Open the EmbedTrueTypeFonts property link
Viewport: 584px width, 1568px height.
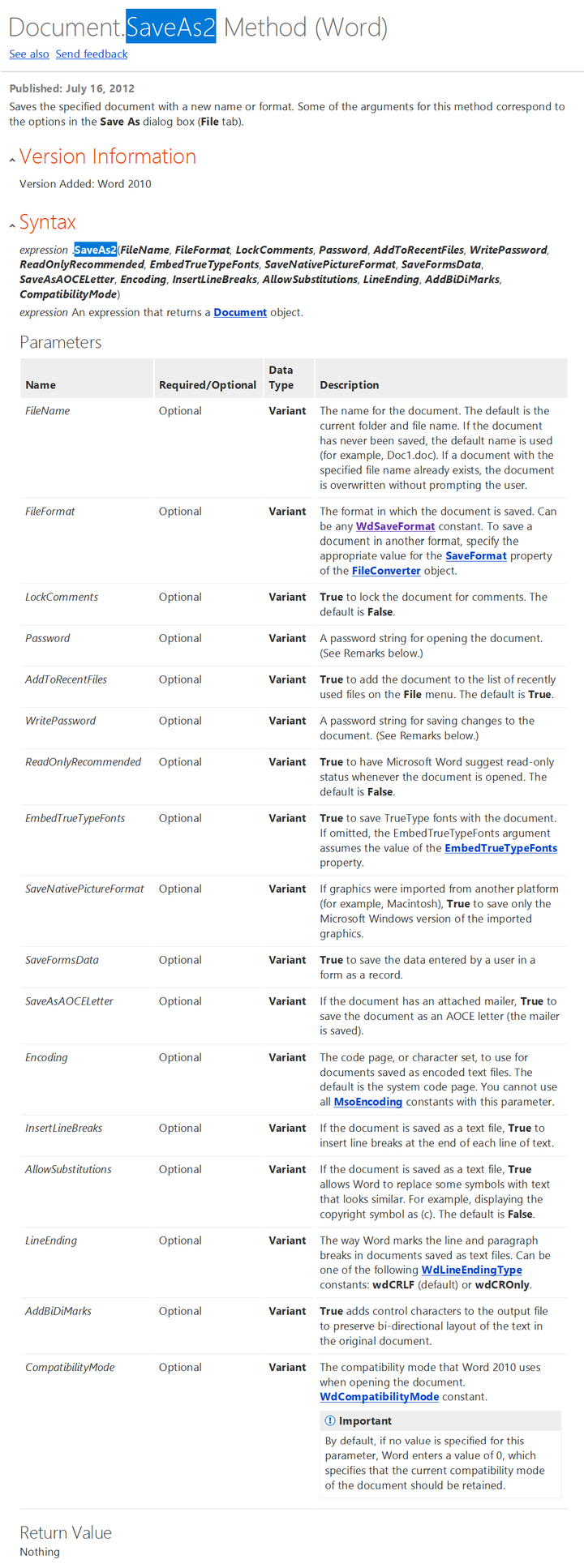[x=500, y=848]
